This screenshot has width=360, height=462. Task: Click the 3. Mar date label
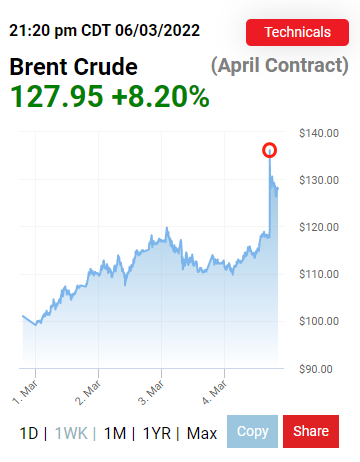point(151,393)
